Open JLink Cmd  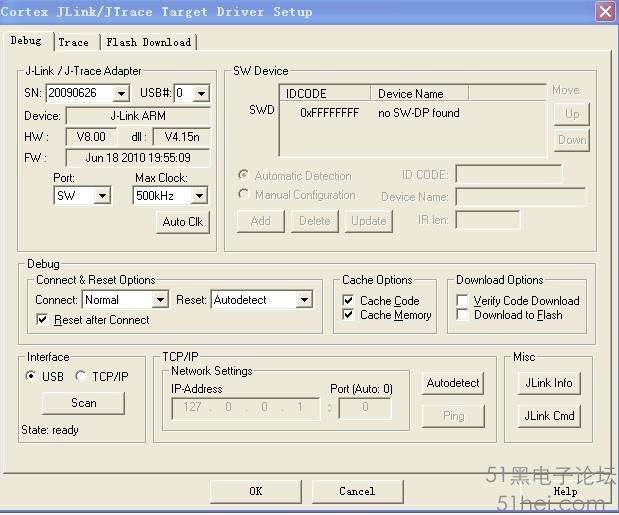(x=549, y=416)
